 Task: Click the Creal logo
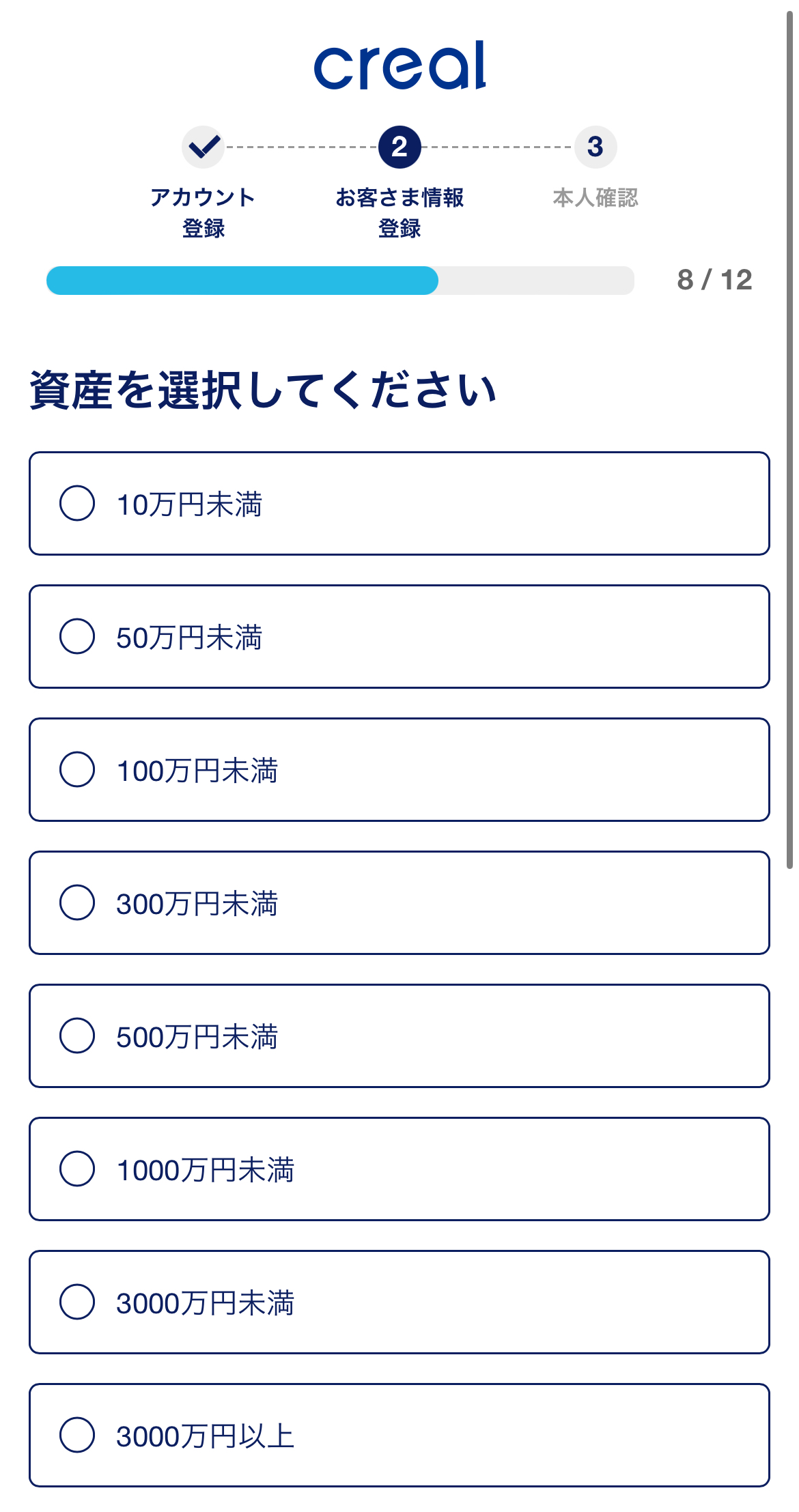[x=399, y=66]
